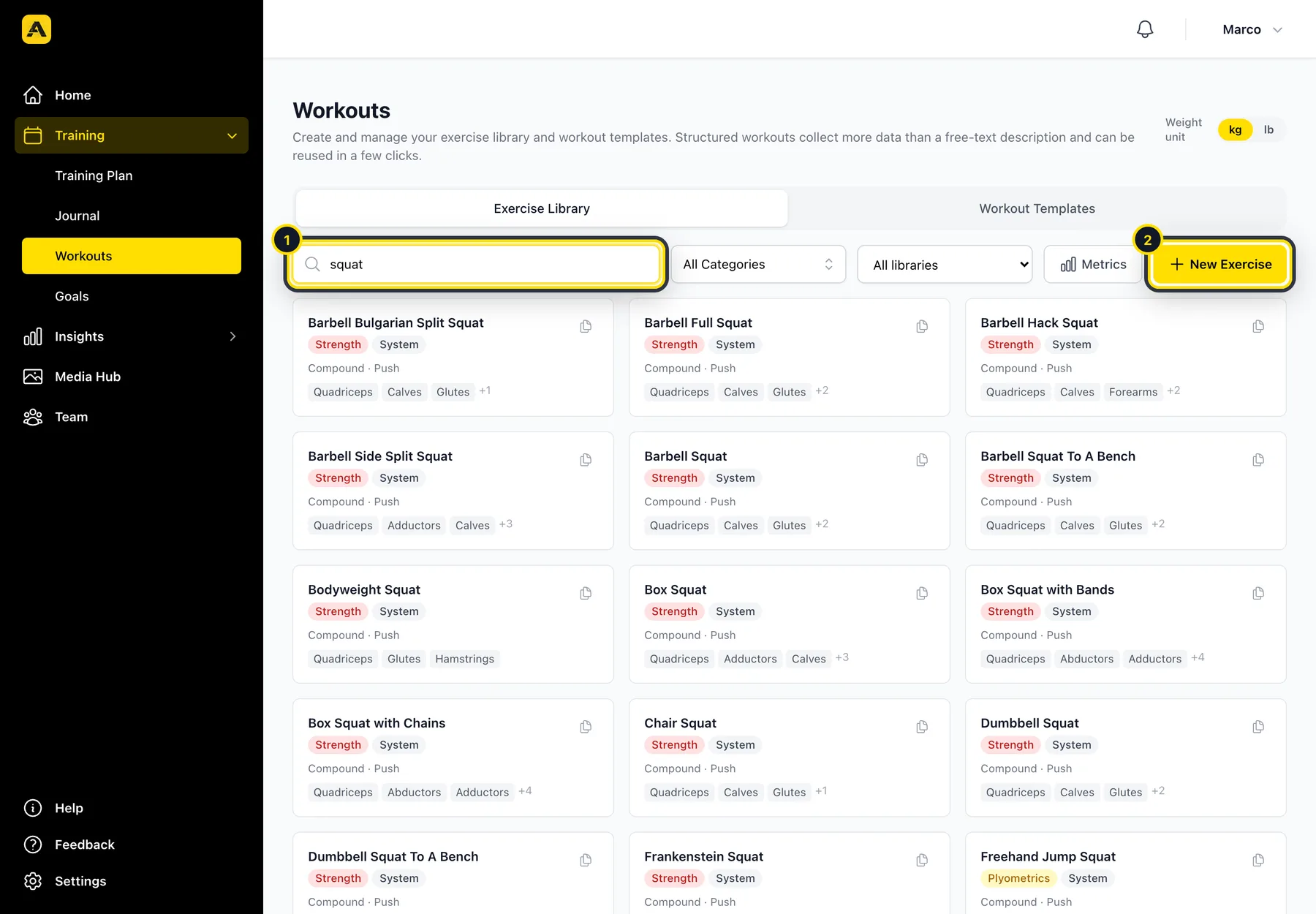
Task: Click copy icon on Barbell Squat card
Action: tap(922, 460)
